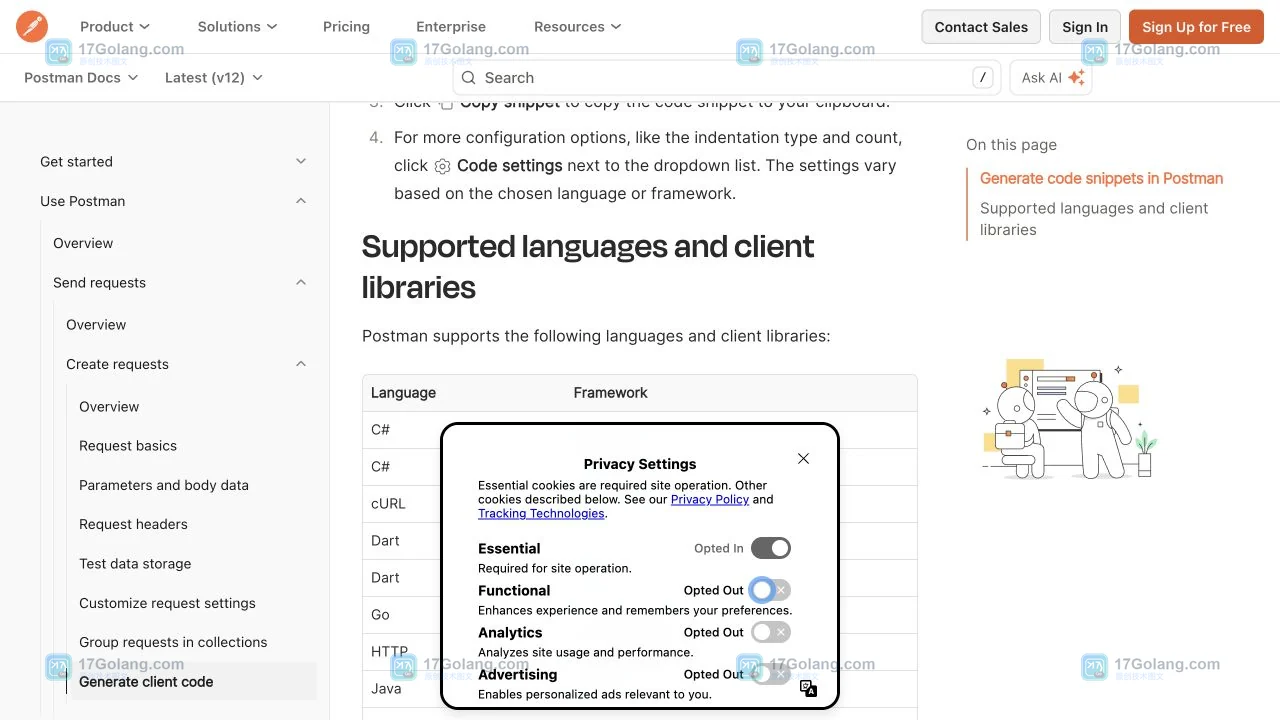Click the Go table cell
The image size is (1280, 720).
click(380, 615)
